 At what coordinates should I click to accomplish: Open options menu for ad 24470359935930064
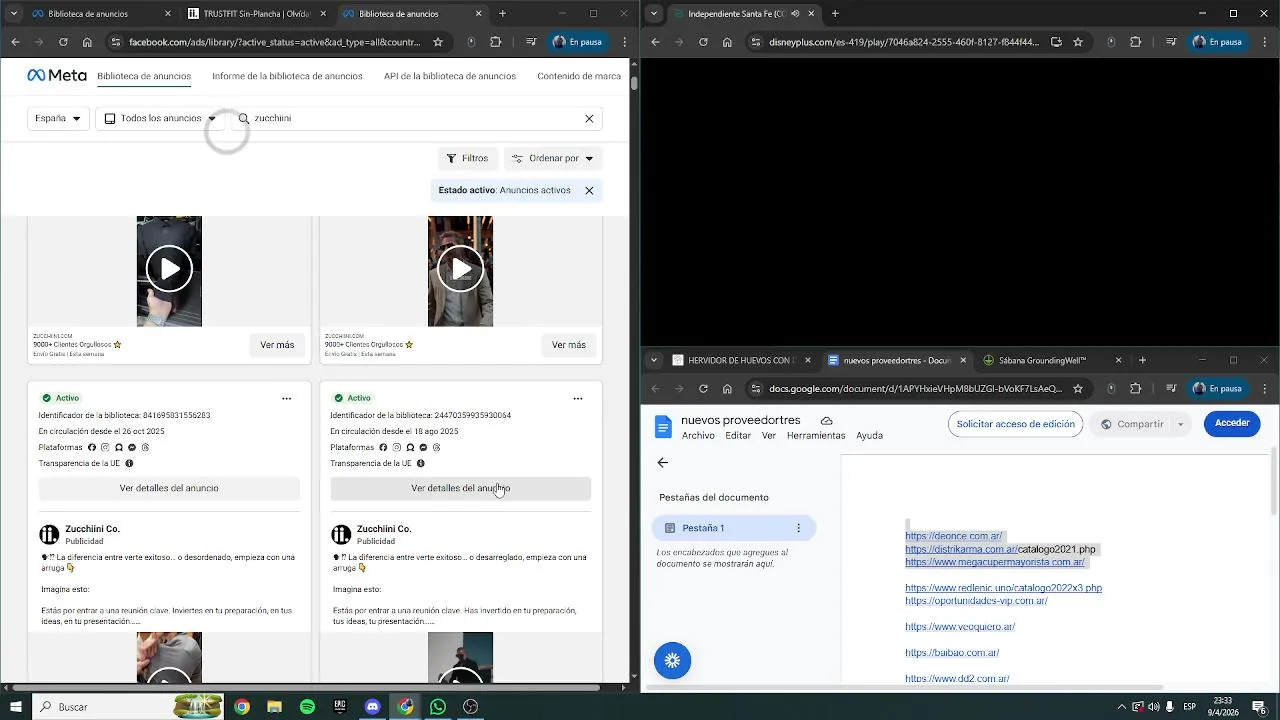point(577,398)
